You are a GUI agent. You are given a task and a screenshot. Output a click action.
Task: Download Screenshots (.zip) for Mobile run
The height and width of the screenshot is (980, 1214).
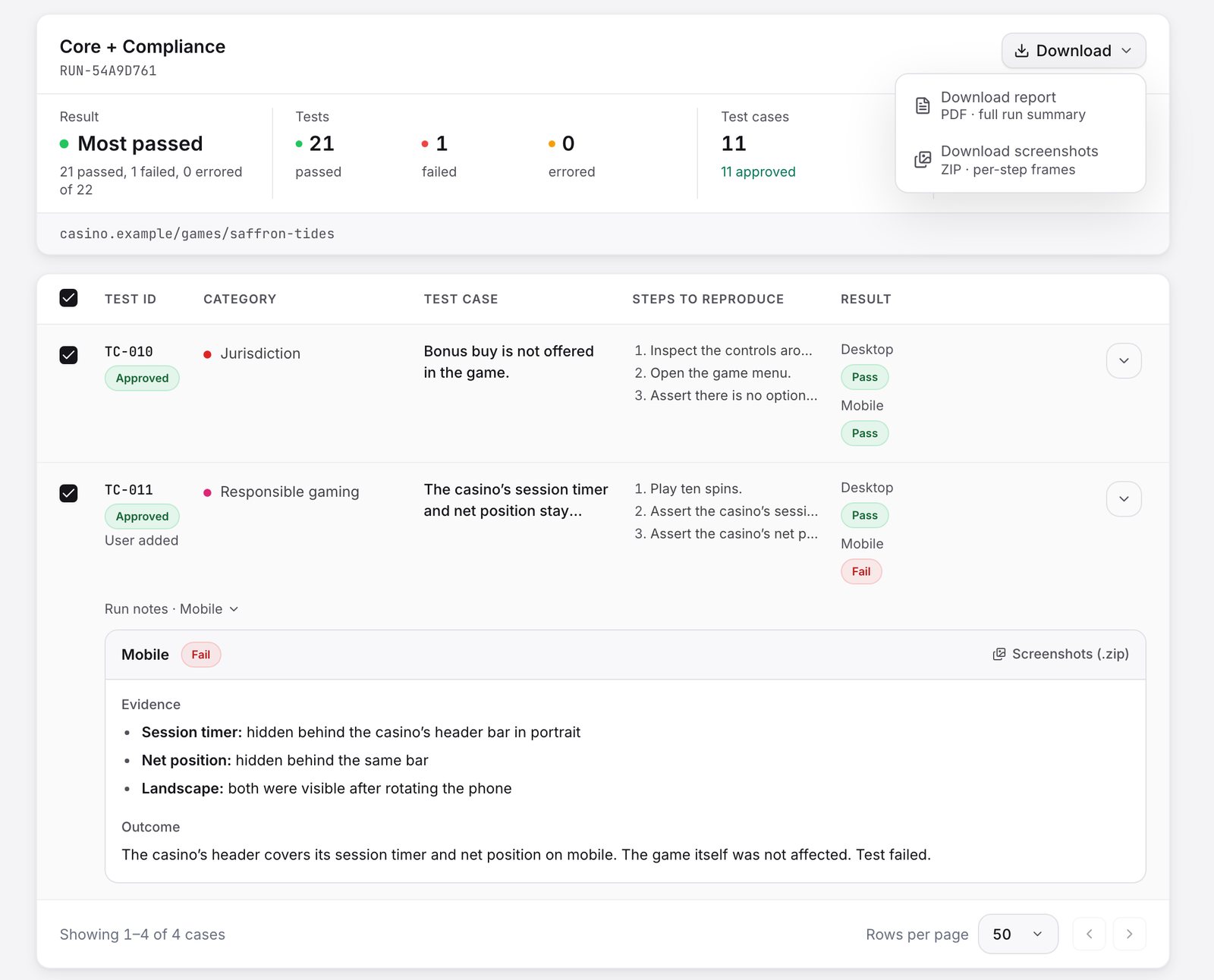coord(1061,654)
